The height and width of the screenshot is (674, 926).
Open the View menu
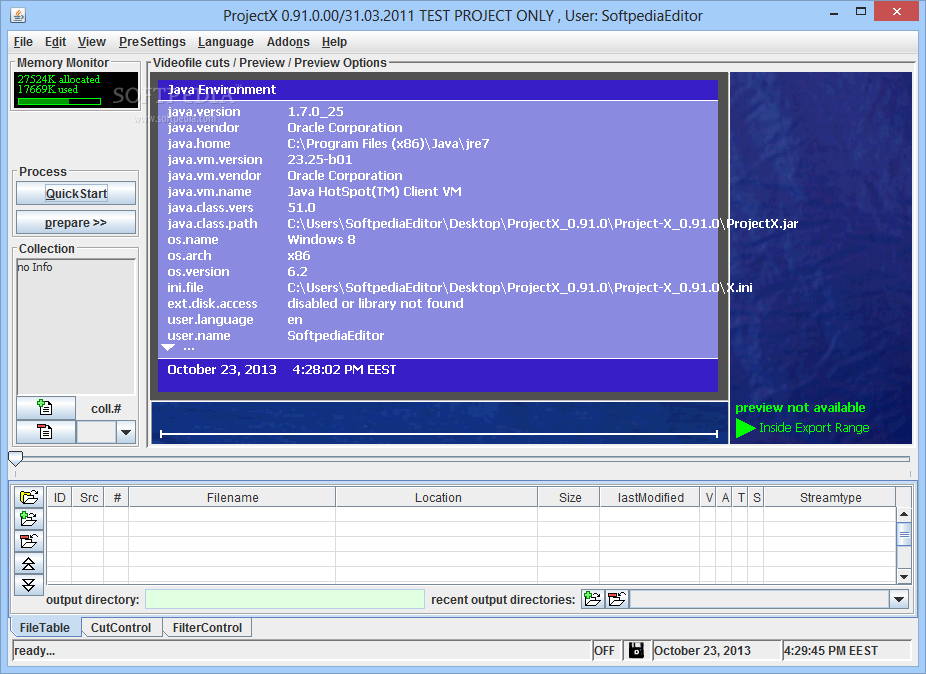[x=92, y=42]
